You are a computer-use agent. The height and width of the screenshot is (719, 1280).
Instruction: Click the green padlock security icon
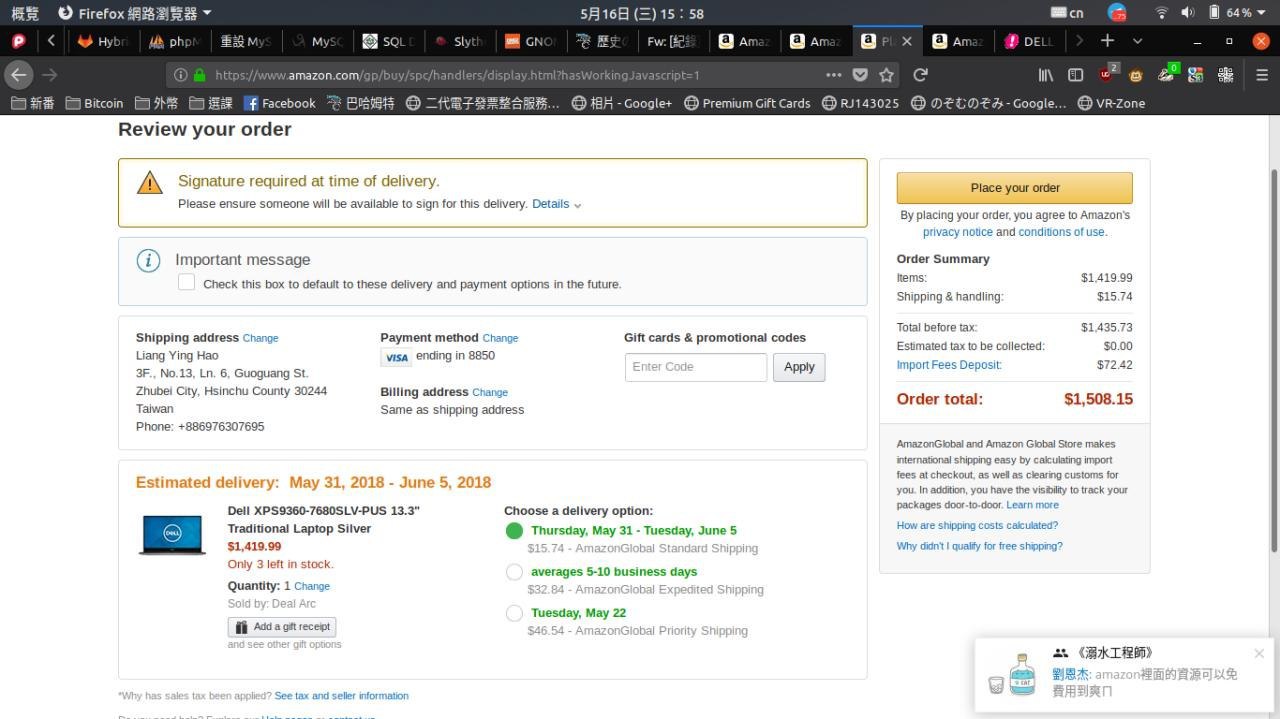pyautogui.click(x=200, y=75)
